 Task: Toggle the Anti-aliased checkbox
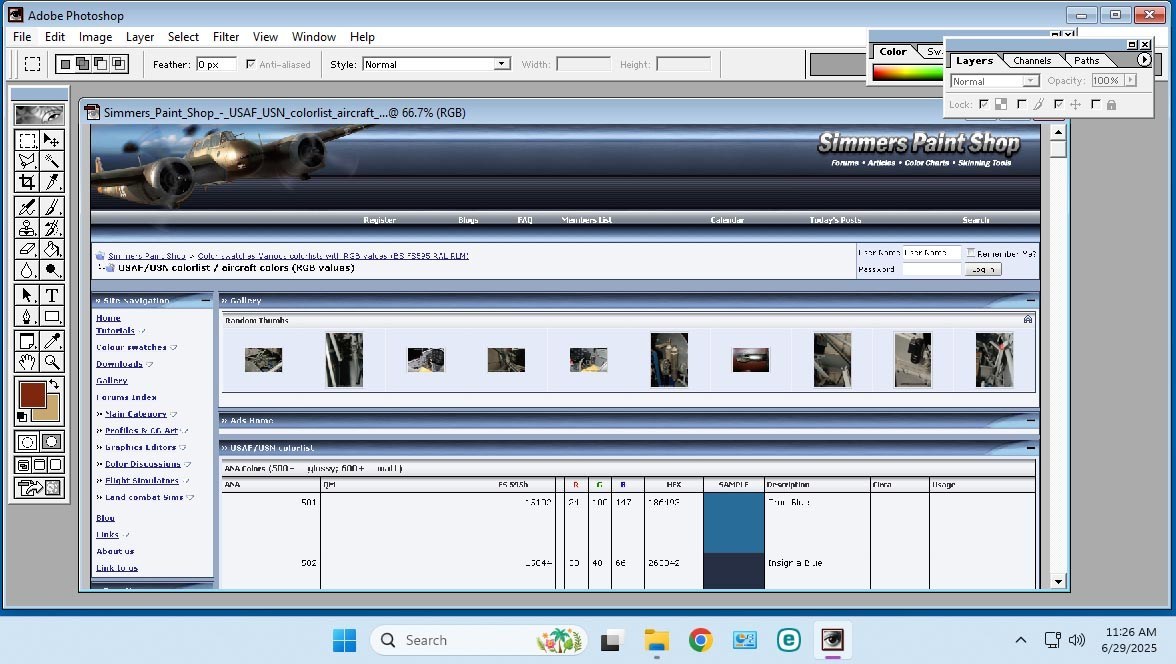point(250,65)
